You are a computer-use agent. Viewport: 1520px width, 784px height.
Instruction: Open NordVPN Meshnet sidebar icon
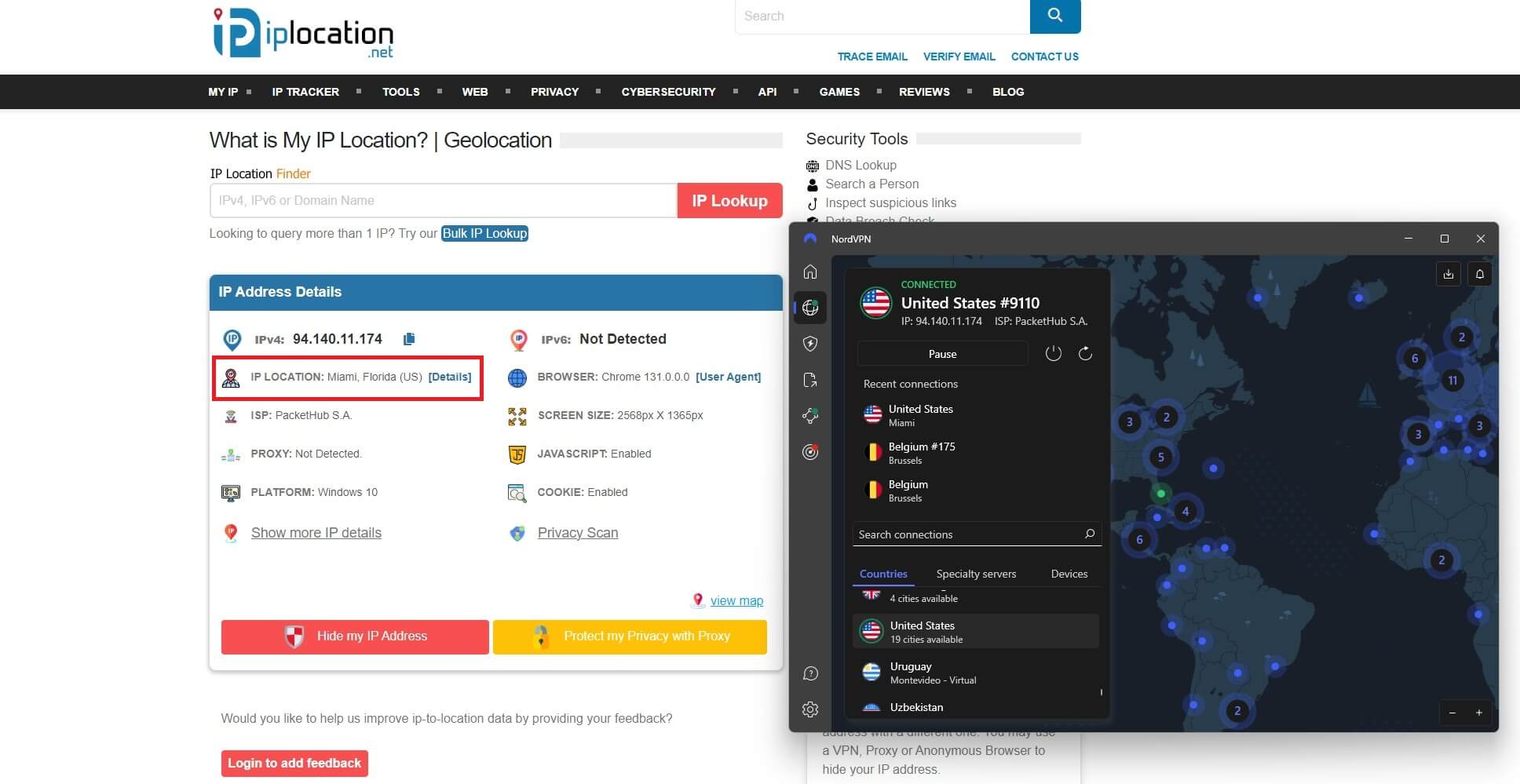810,416
